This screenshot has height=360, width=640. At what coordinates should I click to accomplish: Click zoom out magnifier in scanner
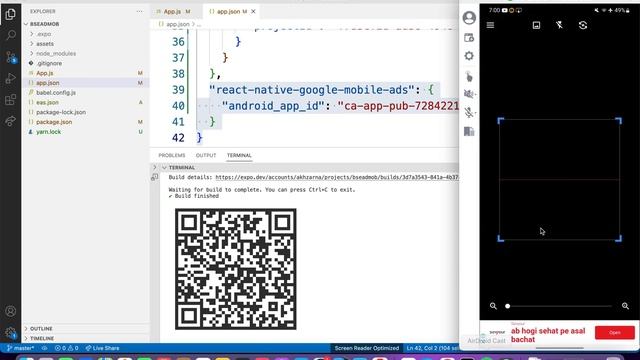tap(493, 306)
